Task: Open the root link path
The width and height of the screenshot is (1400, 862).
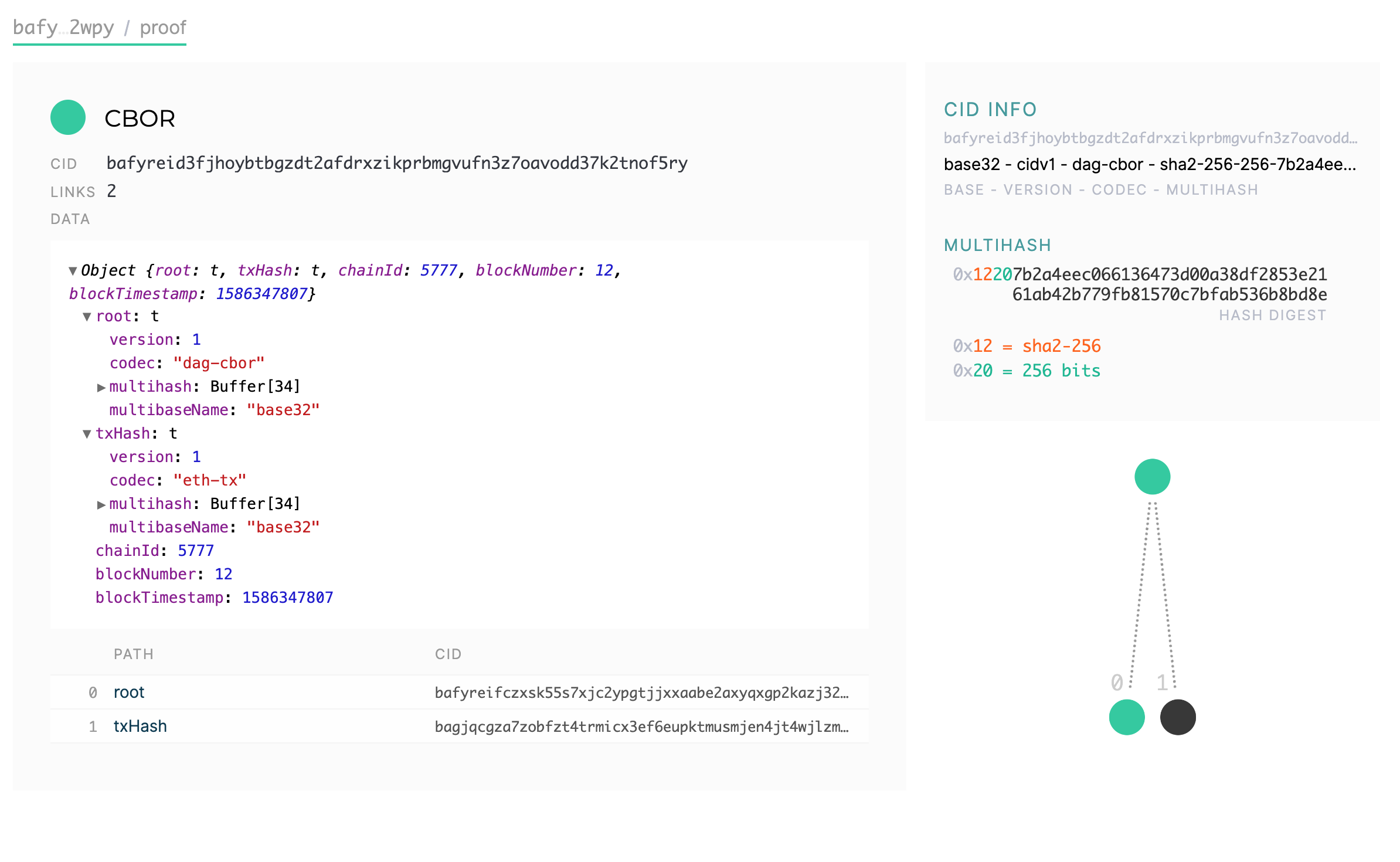Action: (129, 693)
